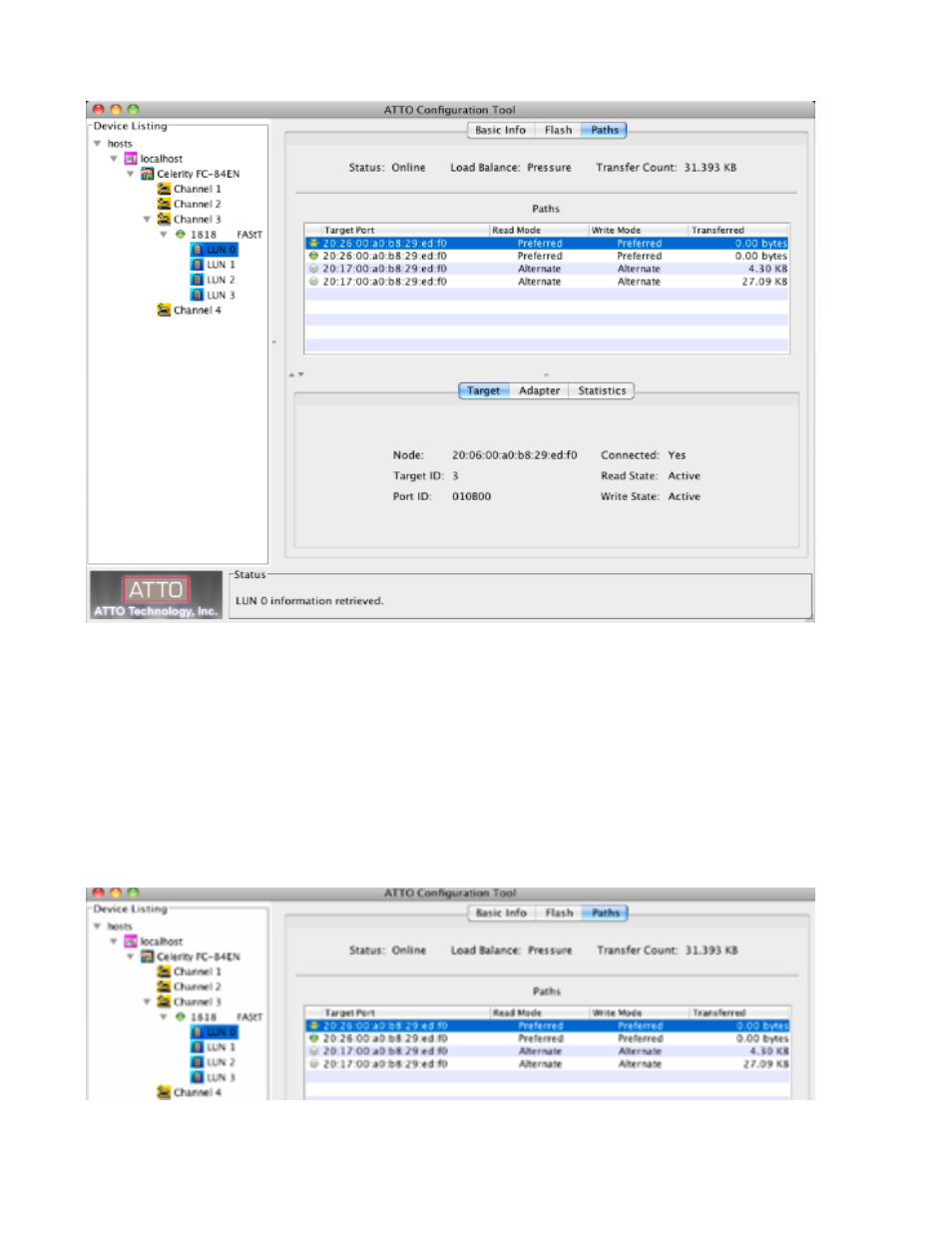Screen dimensions: 952x1233
Task: Click split-pane collapse arrows above Target tab
Action: coord(296,374)
